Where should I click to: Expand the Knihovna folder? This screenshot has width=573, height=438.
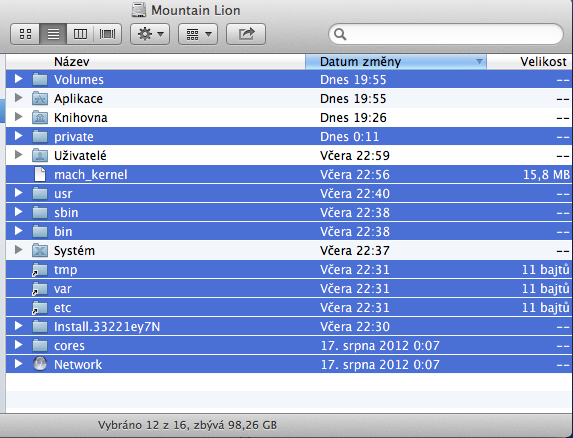[18, 117]
